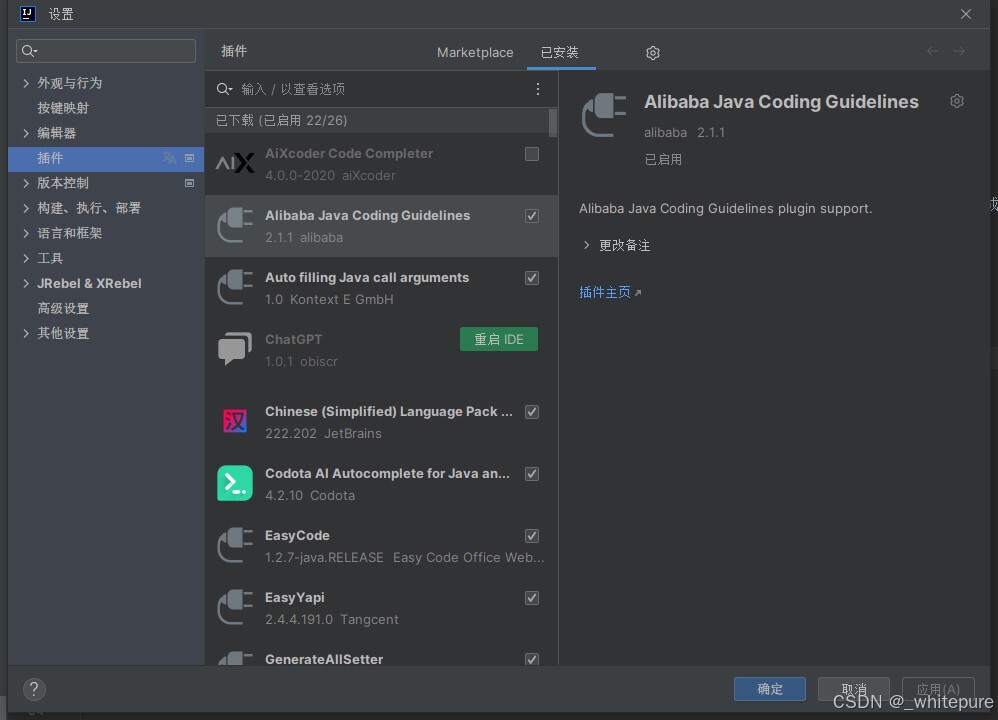Switch to the Marketplace tab
The image size is (998, 720).
475,52
